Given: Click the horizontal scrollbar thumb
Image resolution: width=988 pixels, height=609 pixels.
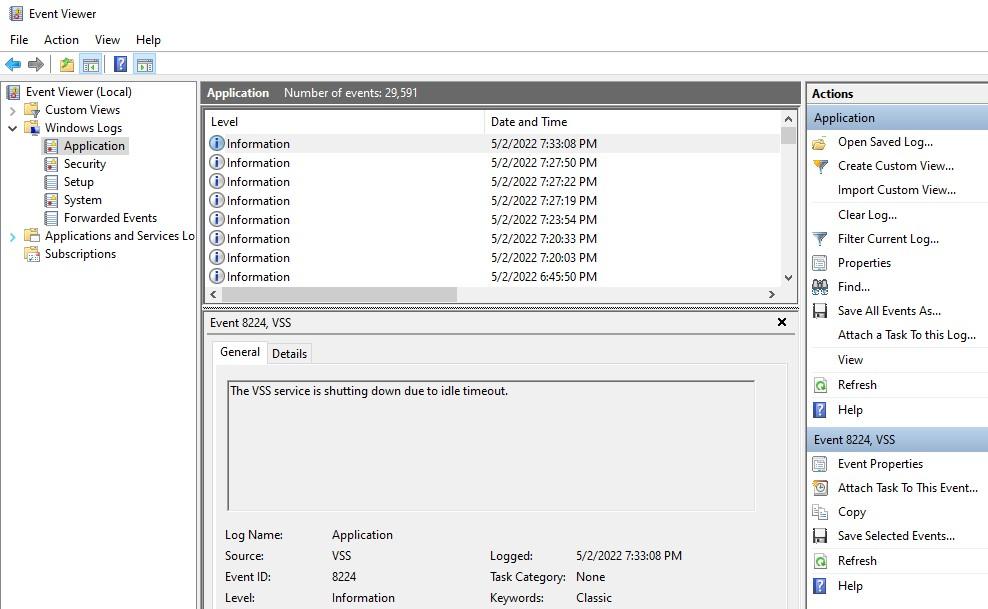Looking at the screenshot, I should click(x=339, y=294).
